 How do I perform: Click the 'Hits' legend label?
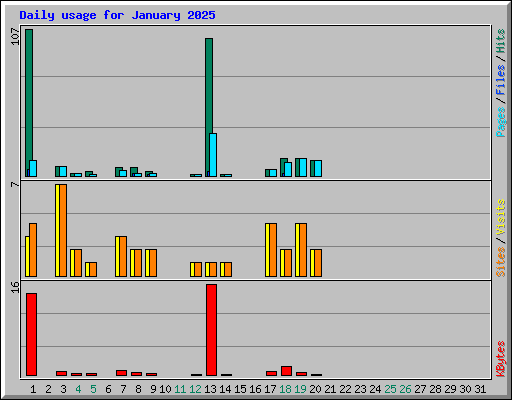click(501, 41)
